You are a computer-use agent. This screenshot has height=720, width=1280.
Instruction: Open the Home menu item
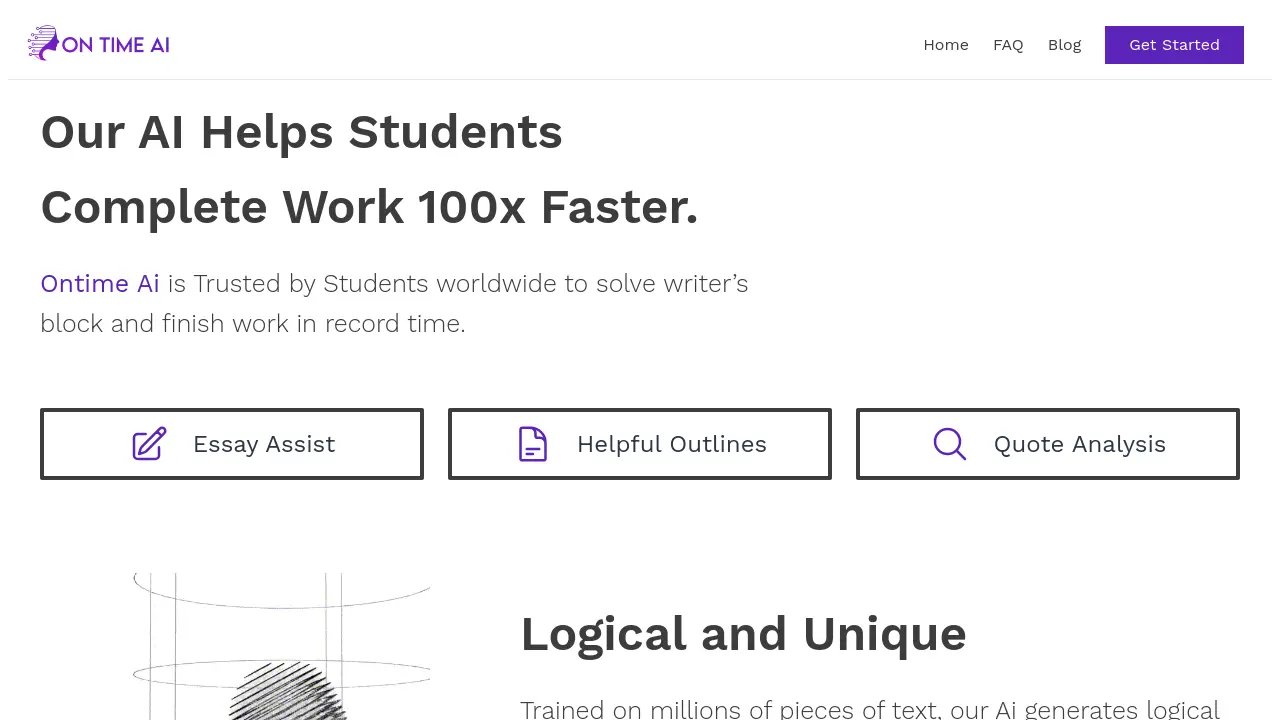pos(945,44)
